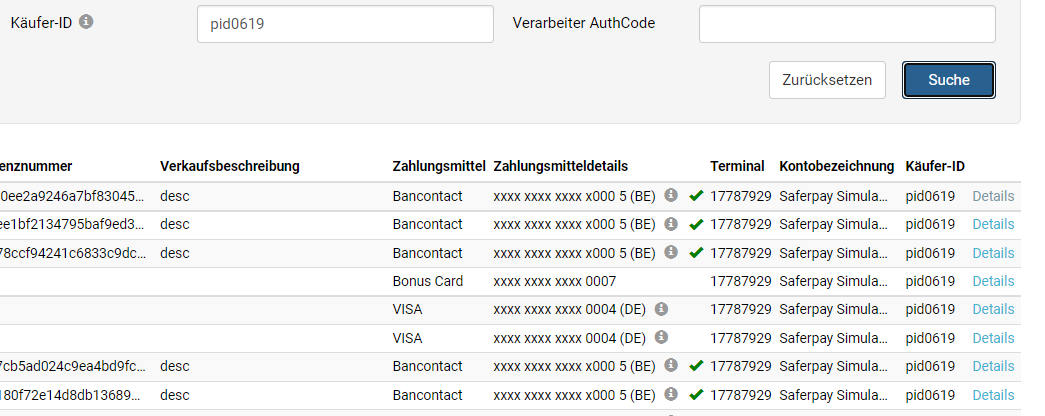Click green checkmark in third Bancontact row
The image size is (1045, 416).
696,253
